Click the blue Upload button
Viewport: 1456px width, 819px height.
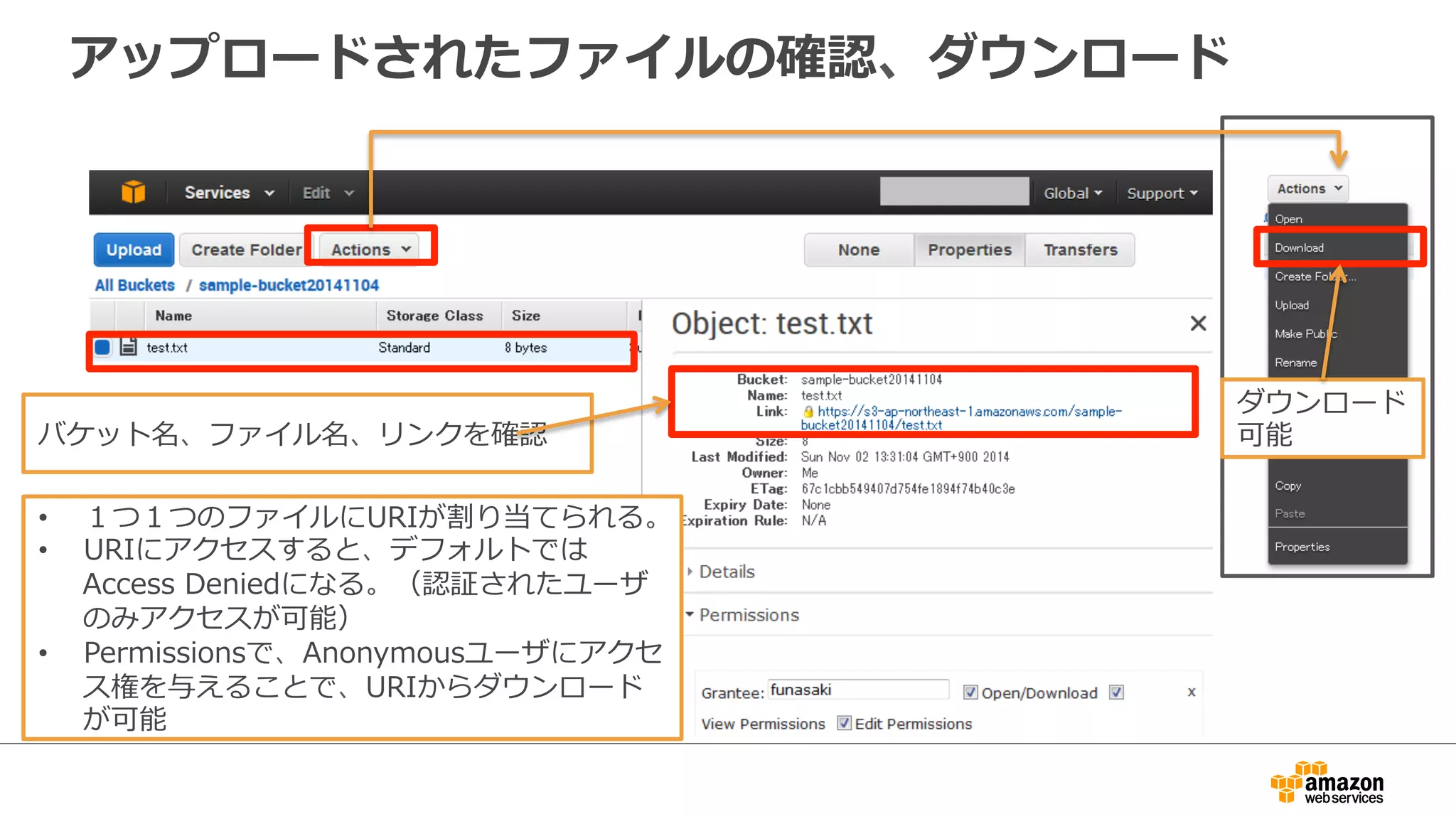[134, 250]
